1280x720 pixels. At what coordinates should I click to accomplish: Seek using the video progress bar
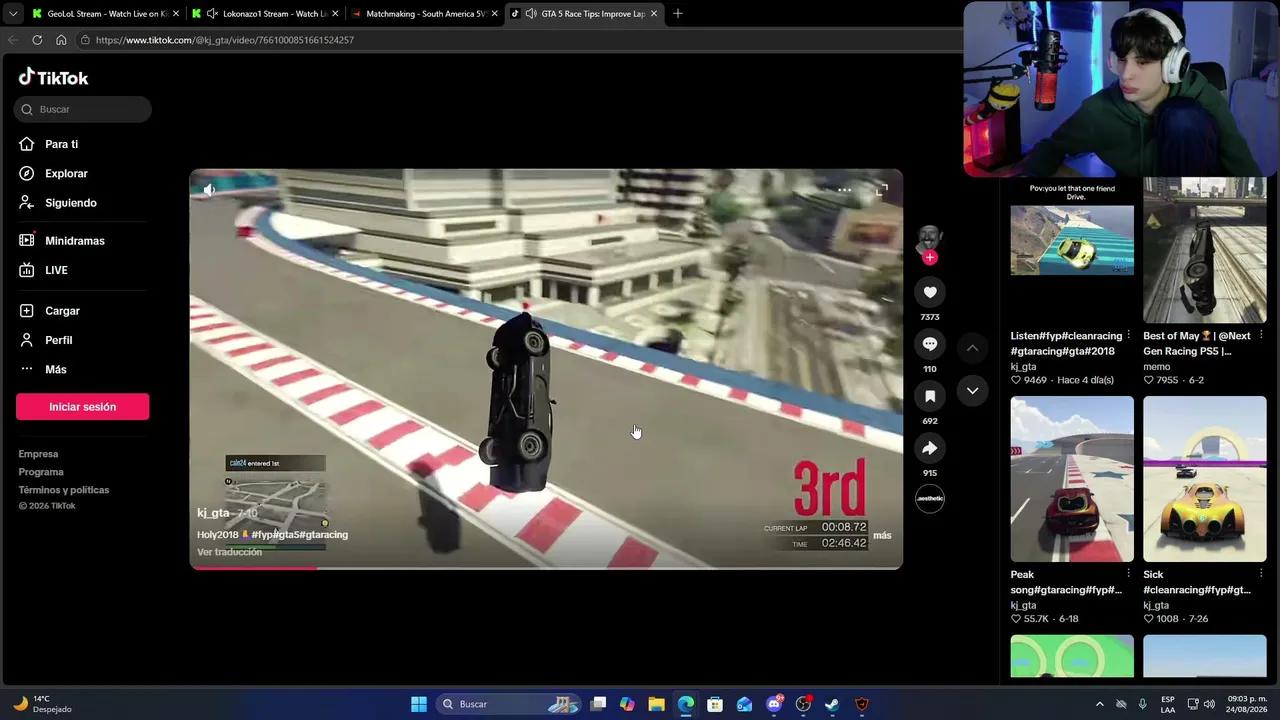[x=546, y=568]
